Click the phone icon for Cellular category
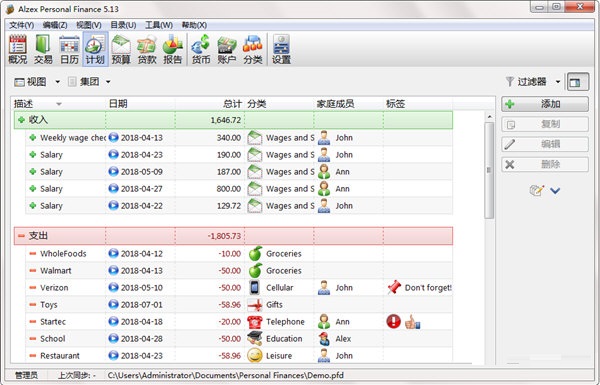 click(x=254, y=287)
